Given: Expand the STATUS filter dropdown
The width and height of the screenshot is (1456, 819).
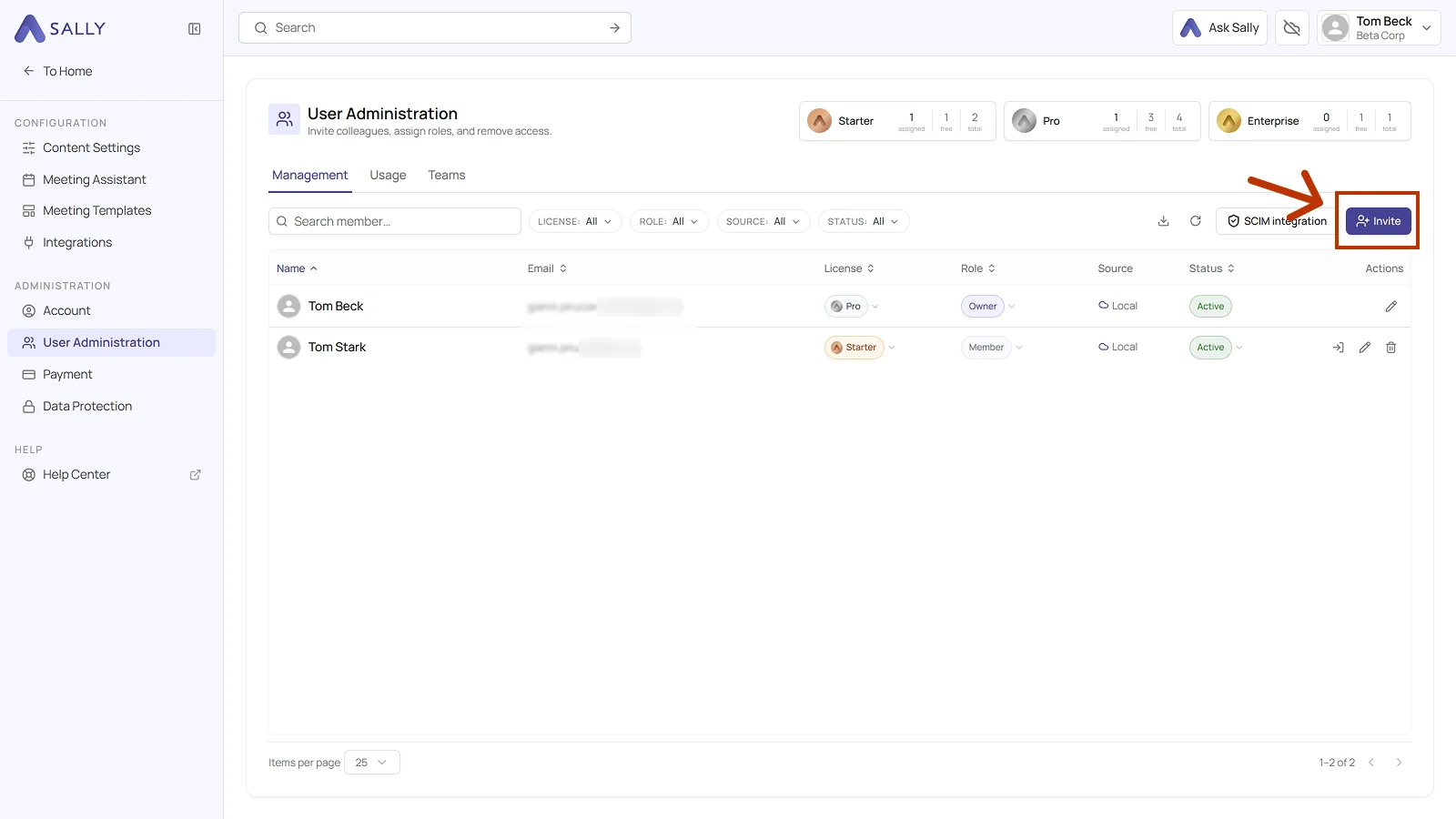Looking at the screenshot, I should point(863,221).
